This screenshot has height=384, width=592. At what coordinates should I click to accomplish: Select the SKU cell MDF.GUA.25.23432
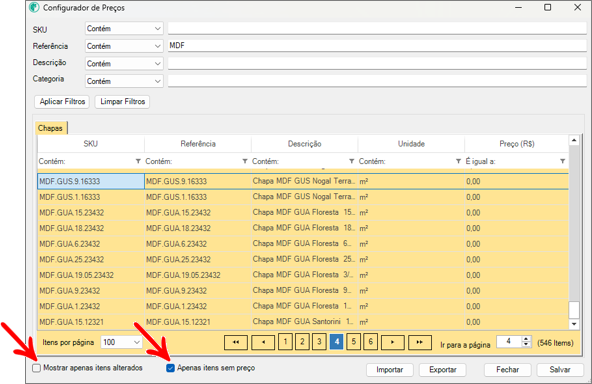[x=91, y=259]
